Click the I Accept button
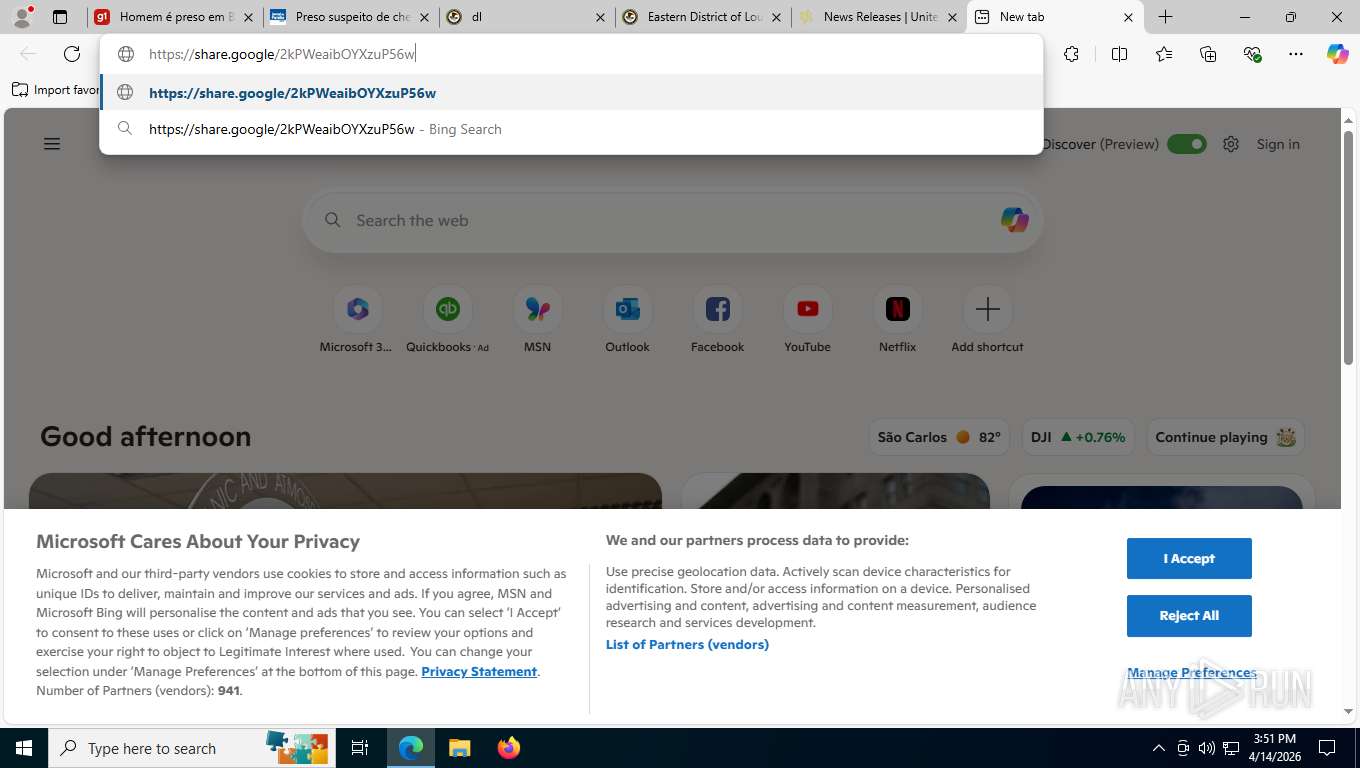The width and height of the screenshot is (1360, 768). (x=1189, y=558)
